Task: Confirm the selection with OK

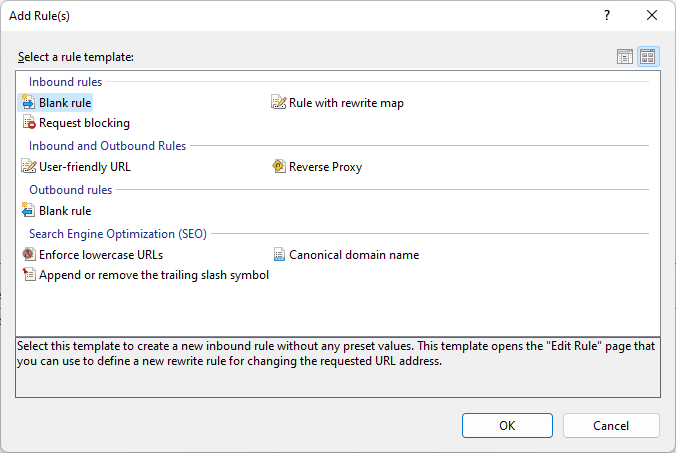Action: pos(507,425)
